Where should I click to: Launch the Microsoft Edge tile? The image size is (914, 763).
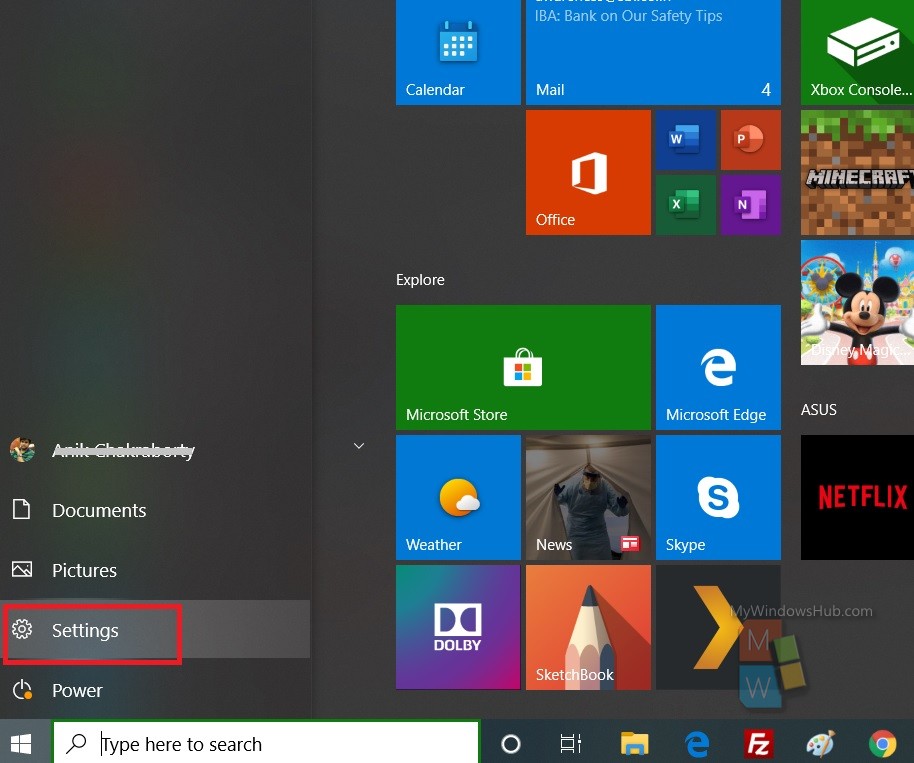[x=718, y=367]
